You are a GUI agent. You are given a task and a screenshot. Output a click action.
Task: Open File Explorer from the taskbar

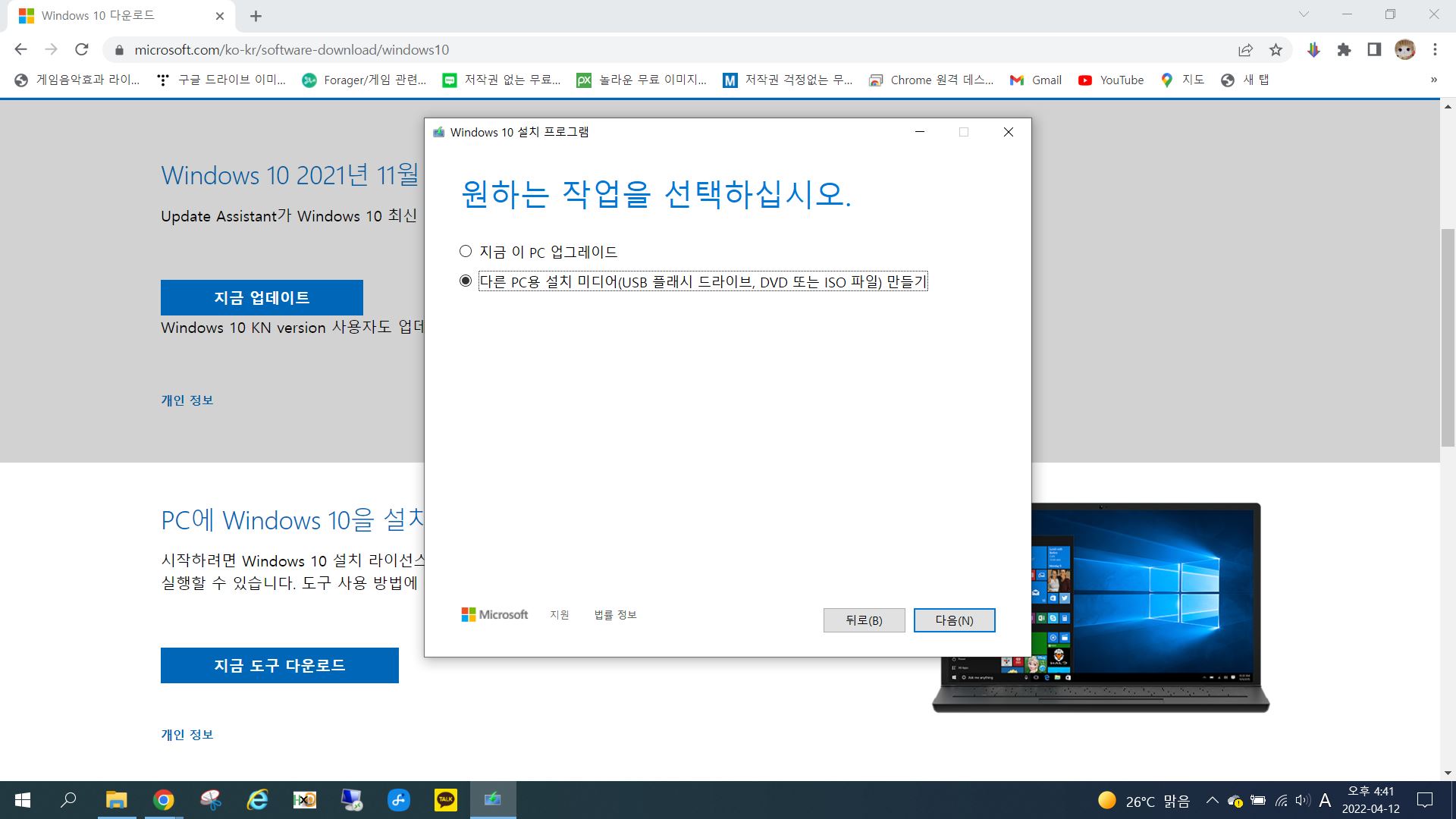[x=116, y=800]
